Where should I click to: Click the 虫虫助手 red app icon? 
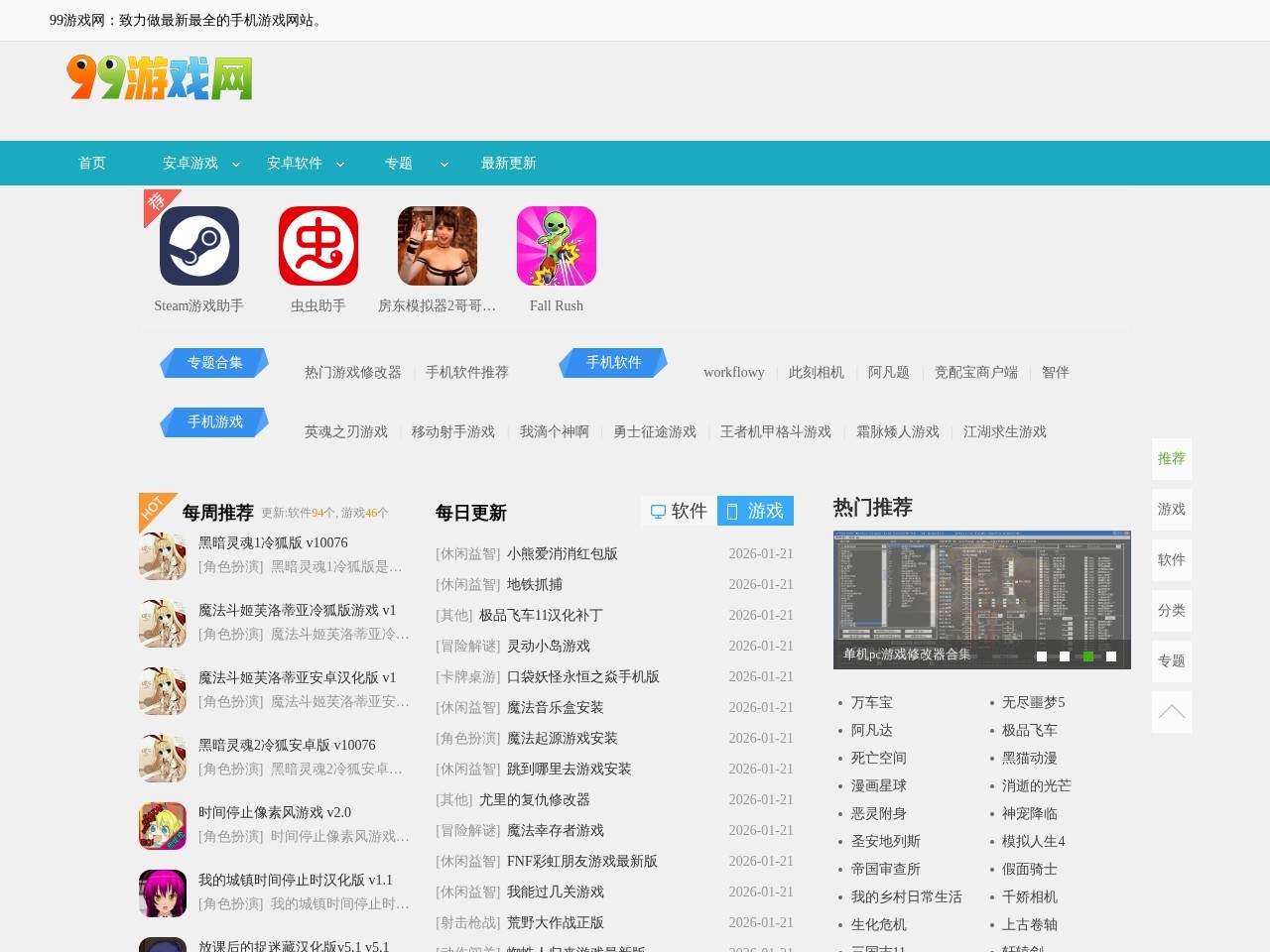tap(318, 246)
